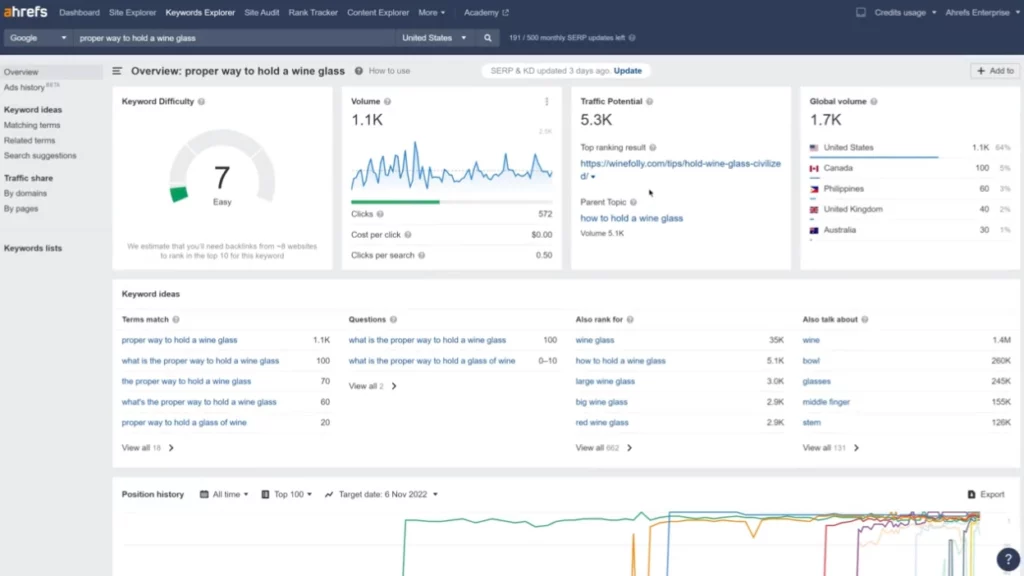This screenshot has width=1024, height=576.
Task: Open Site Explorer in top navigation
Action: point(132,12)
